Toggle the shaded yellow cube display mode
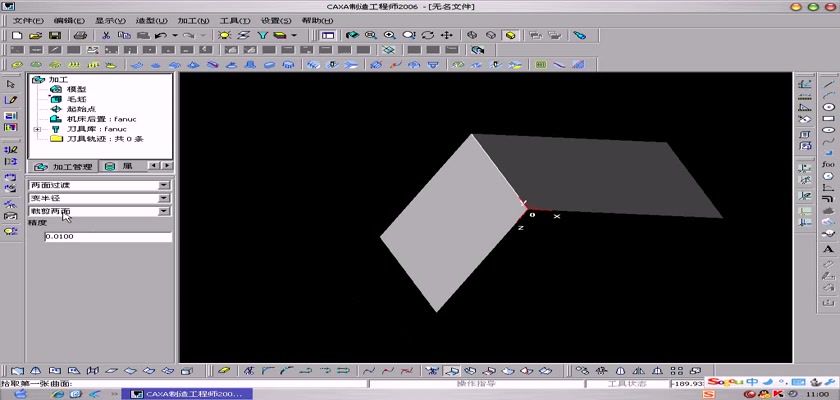 510,35
